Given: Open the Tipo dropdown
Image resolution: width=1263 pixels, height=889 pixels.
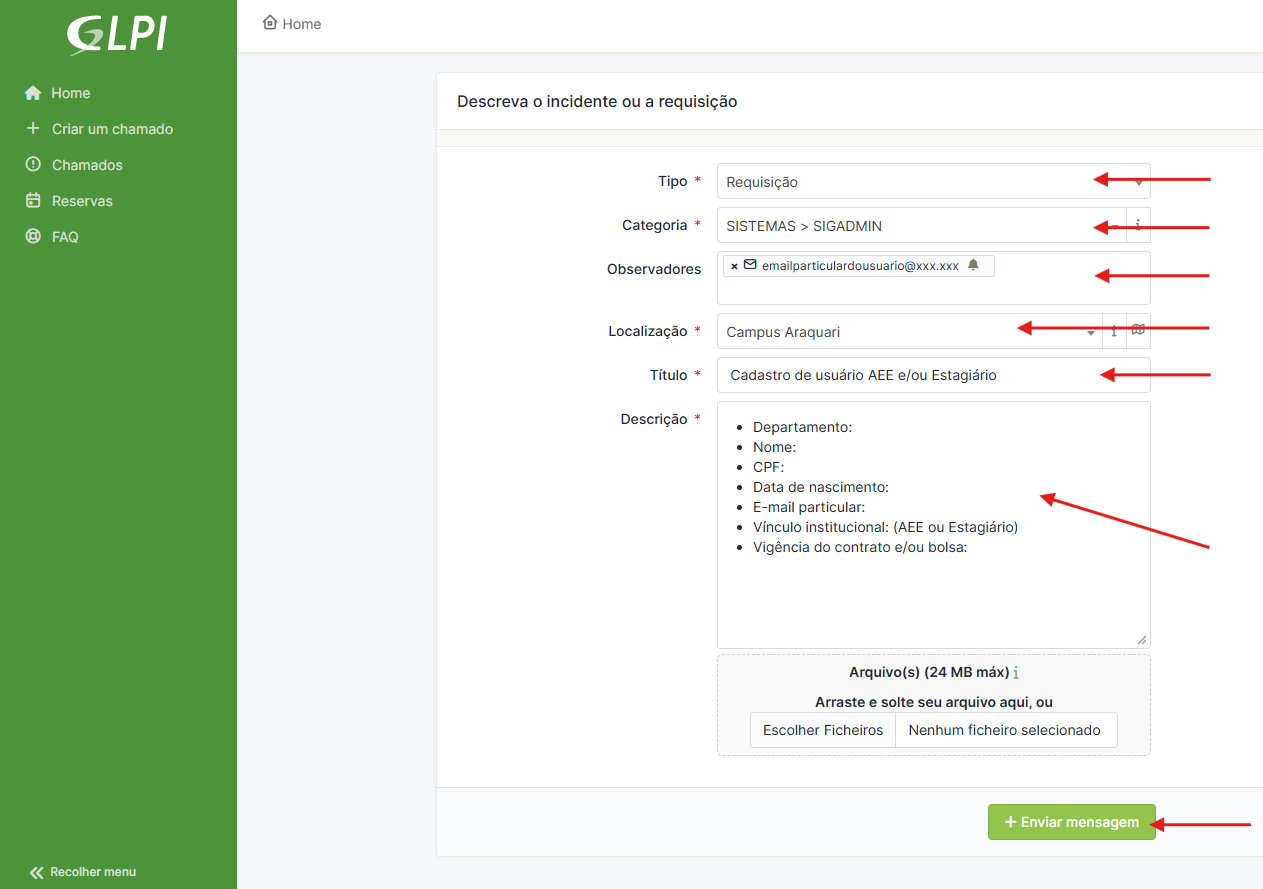Looking at the screenshot, I should [x=932, y=182].
